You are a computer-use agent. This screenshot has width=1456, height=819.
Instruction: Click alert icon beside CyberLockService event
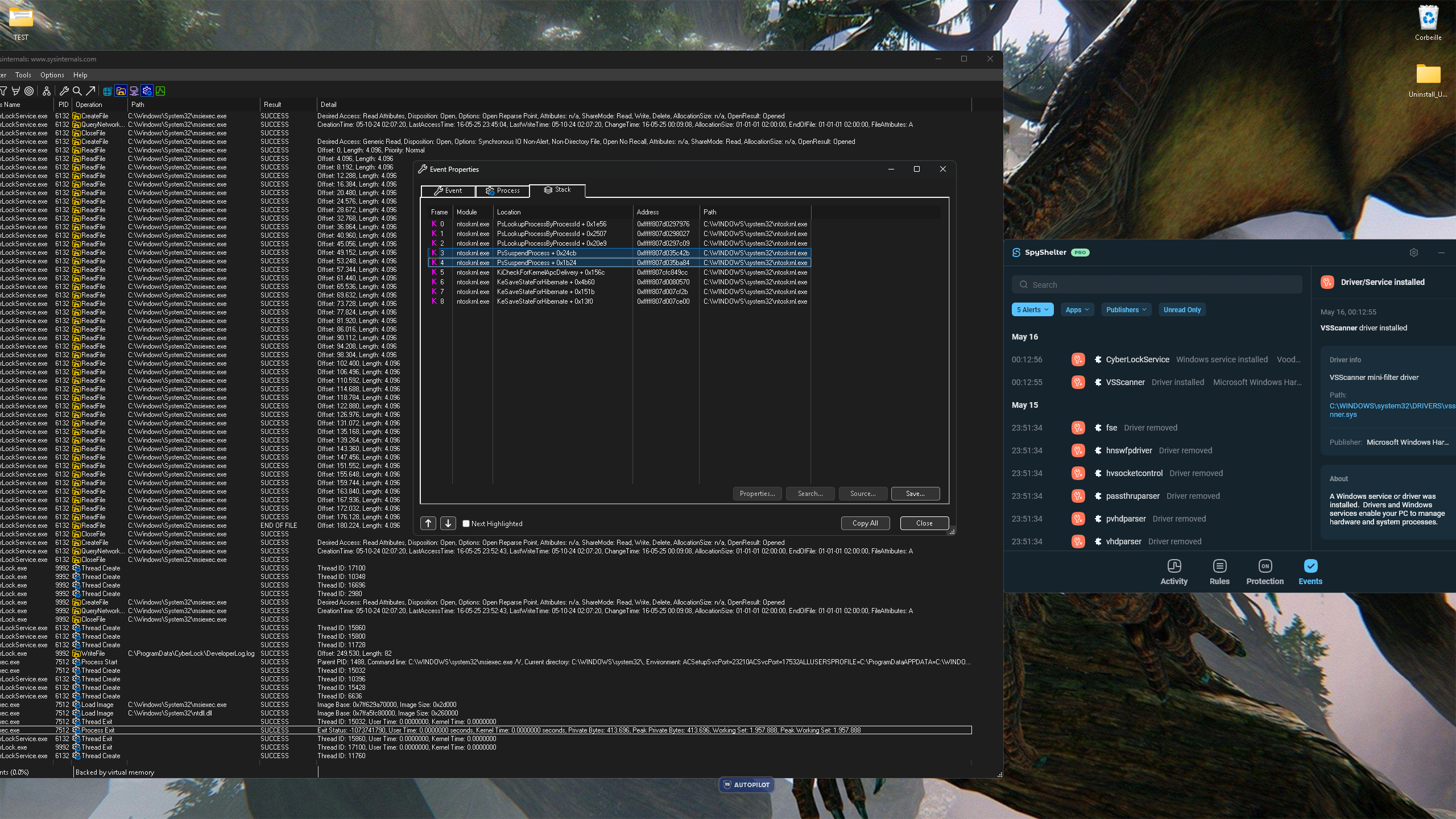[x=1078, y=359]
